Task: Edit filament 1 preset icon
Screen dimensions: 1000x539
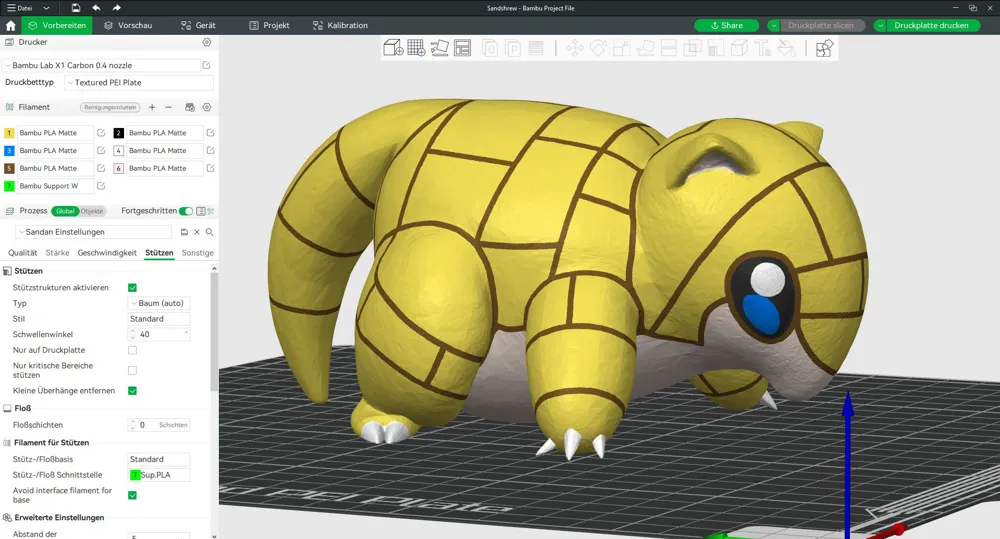Action: [x=101, y=133]
